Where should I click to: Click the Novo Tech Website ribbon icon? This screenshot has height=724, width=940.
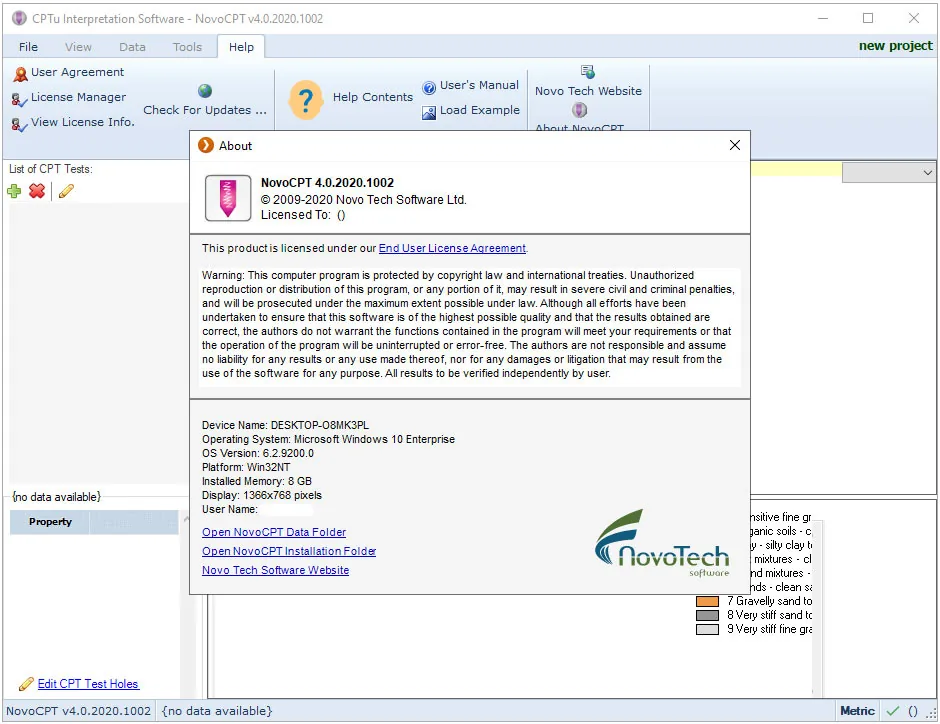click(588, 72)
